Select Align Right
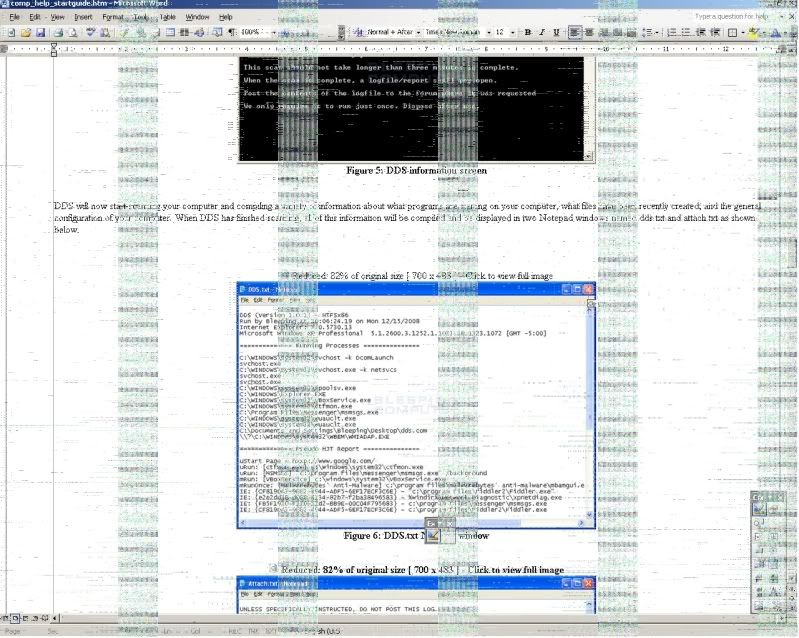799x638 pixels. pyautogui.click(x=604, y=33)
